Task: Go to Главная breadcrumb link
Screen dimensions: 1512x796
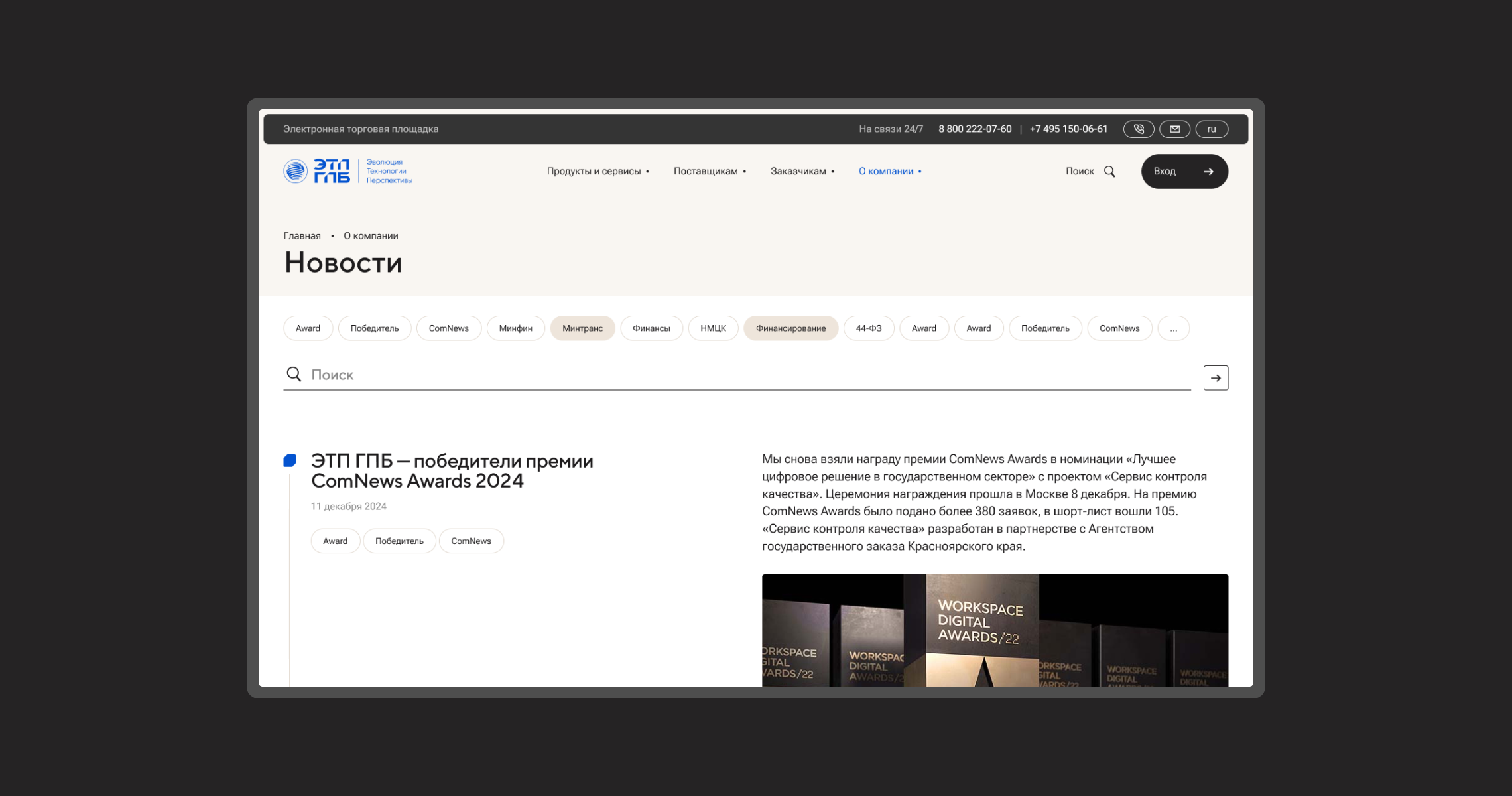Action: coord(302,236)
